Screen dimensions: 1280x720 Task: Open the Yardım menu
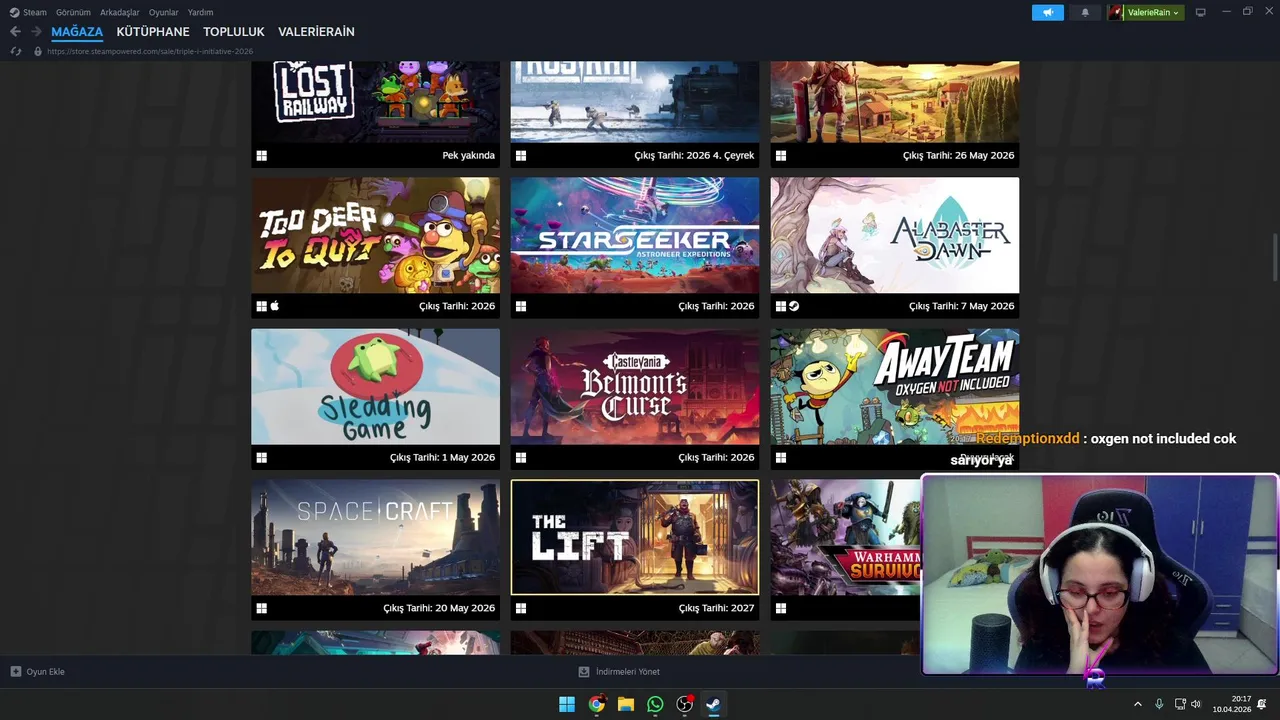pos(200,12)
